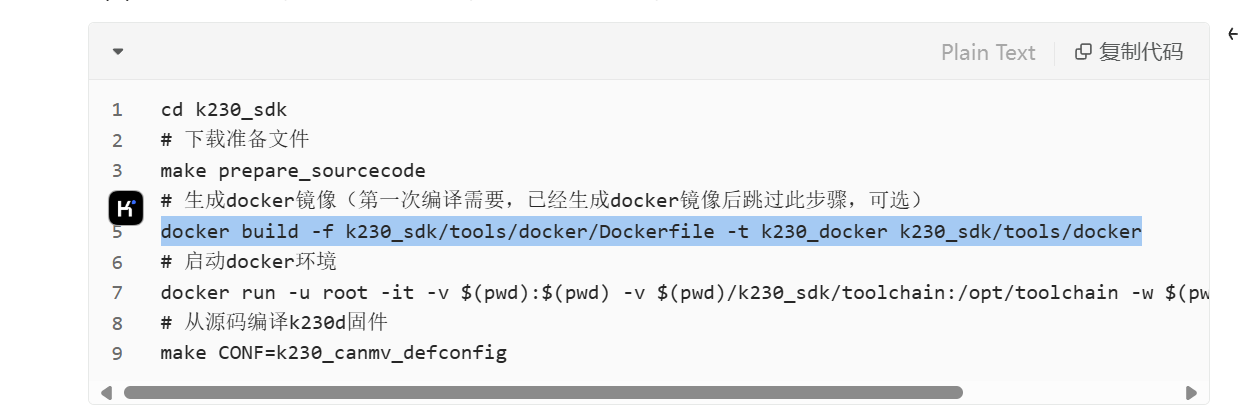This screenshot has width=1238, height=413.
Task: Click the copy icon beside 复制代码
Action: pyautogui.click(x=1082, y=52)
